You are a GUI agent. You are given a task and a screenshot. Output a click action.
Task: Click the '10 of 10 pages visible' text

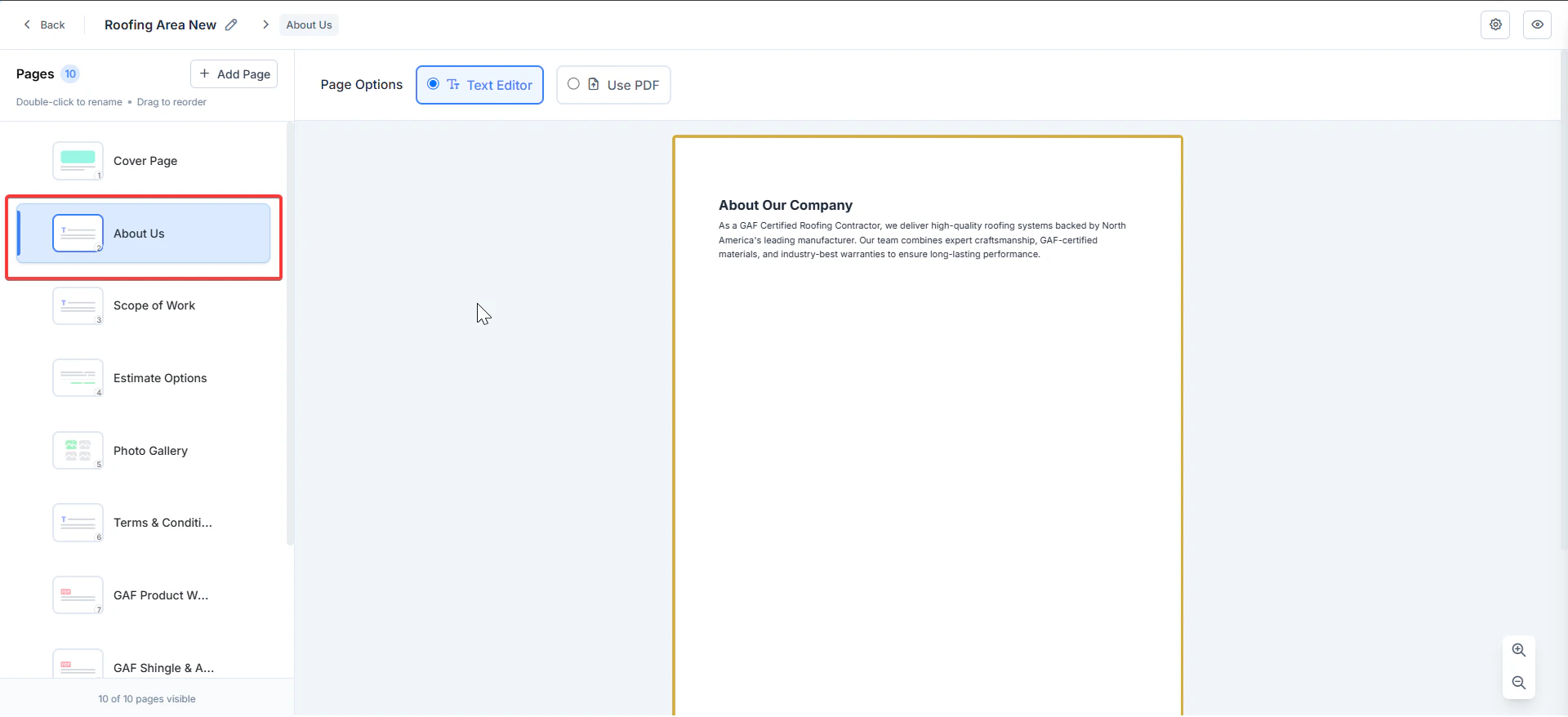[147, 699]
